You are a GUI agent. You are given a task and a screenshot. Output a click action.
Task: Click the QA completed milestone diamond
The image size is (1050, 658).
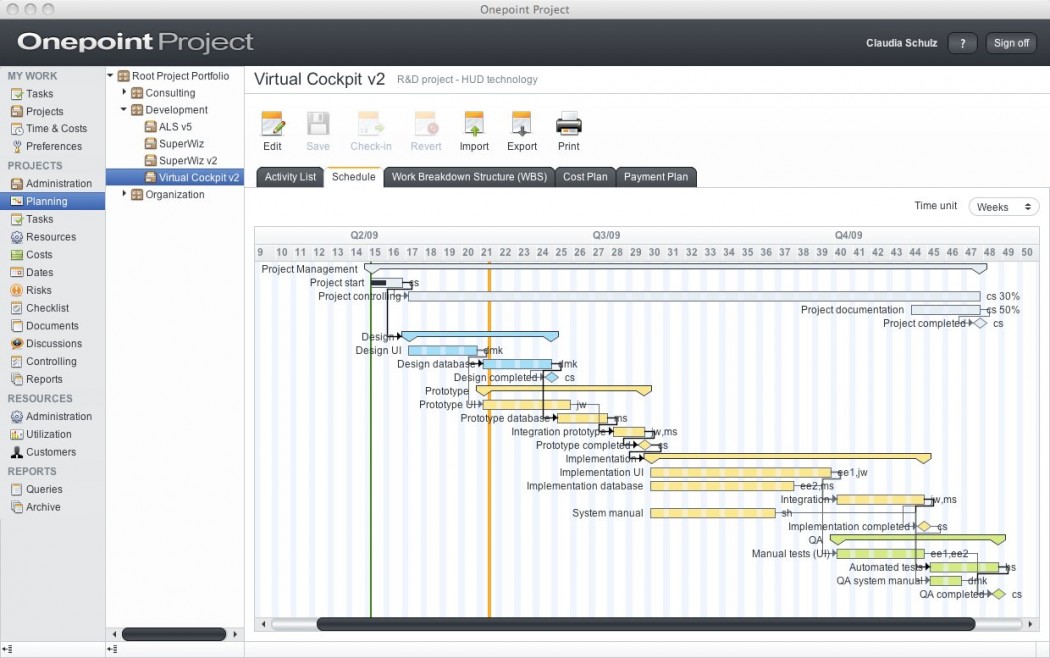999,594
